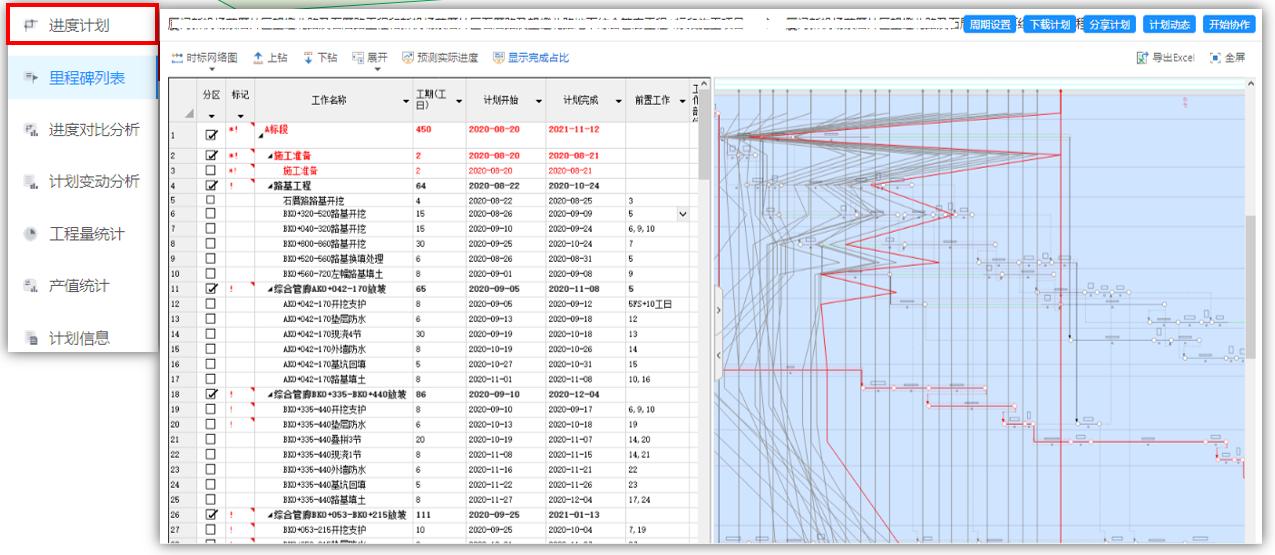Uncheck the 路基工程 row checkbox
This screenshot has height=555, width=1275.
[210, 184]
